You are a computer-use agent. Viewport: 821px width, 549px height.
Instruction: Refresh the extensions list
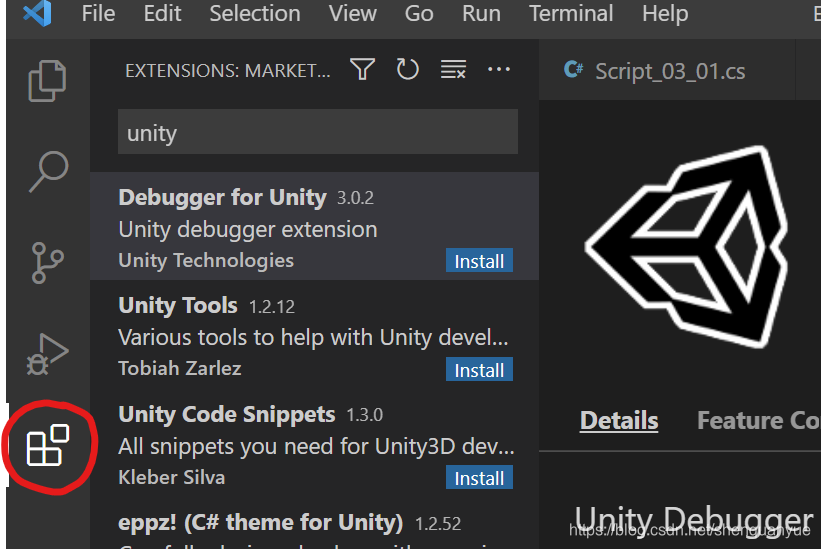[407, 69]
